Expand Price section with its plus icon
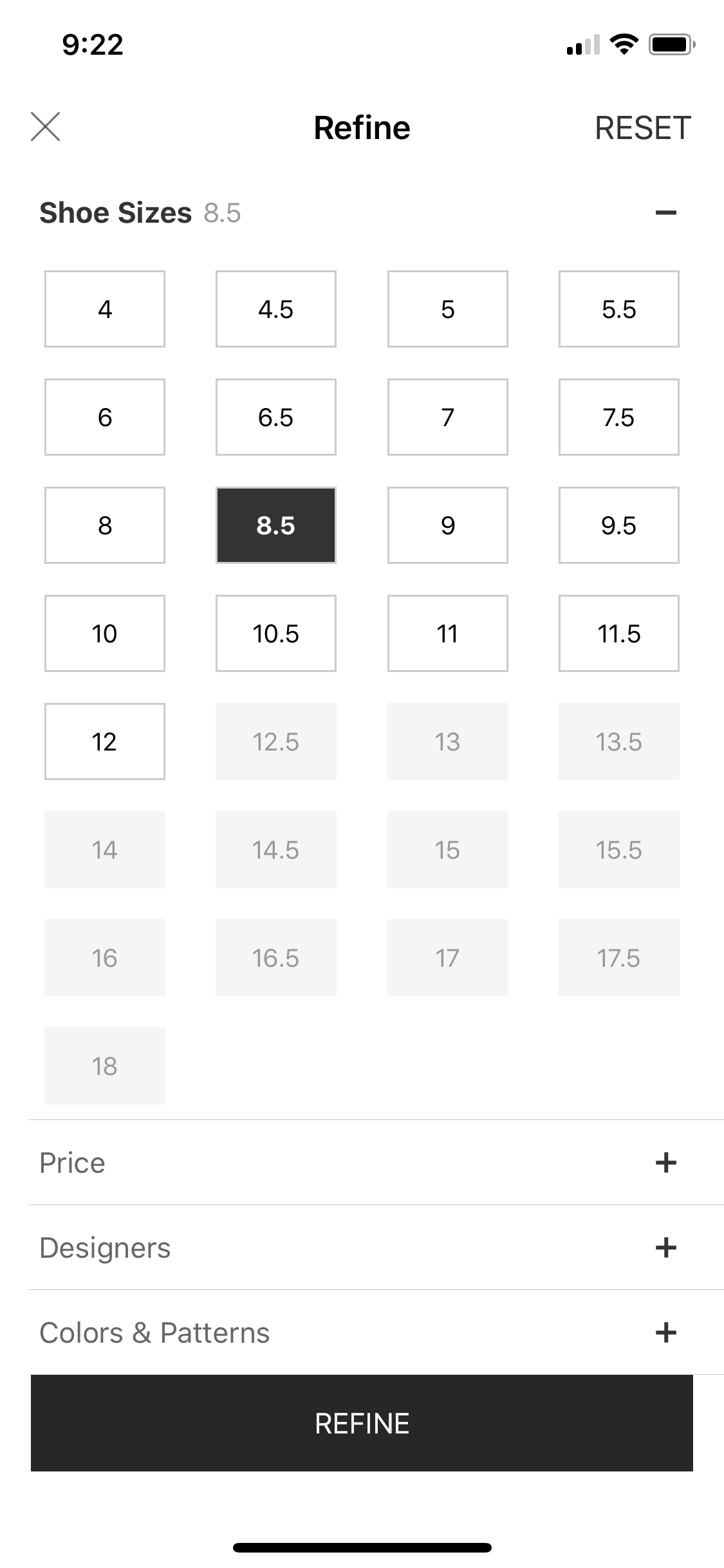724x1568 pixels. (665, 1162)
